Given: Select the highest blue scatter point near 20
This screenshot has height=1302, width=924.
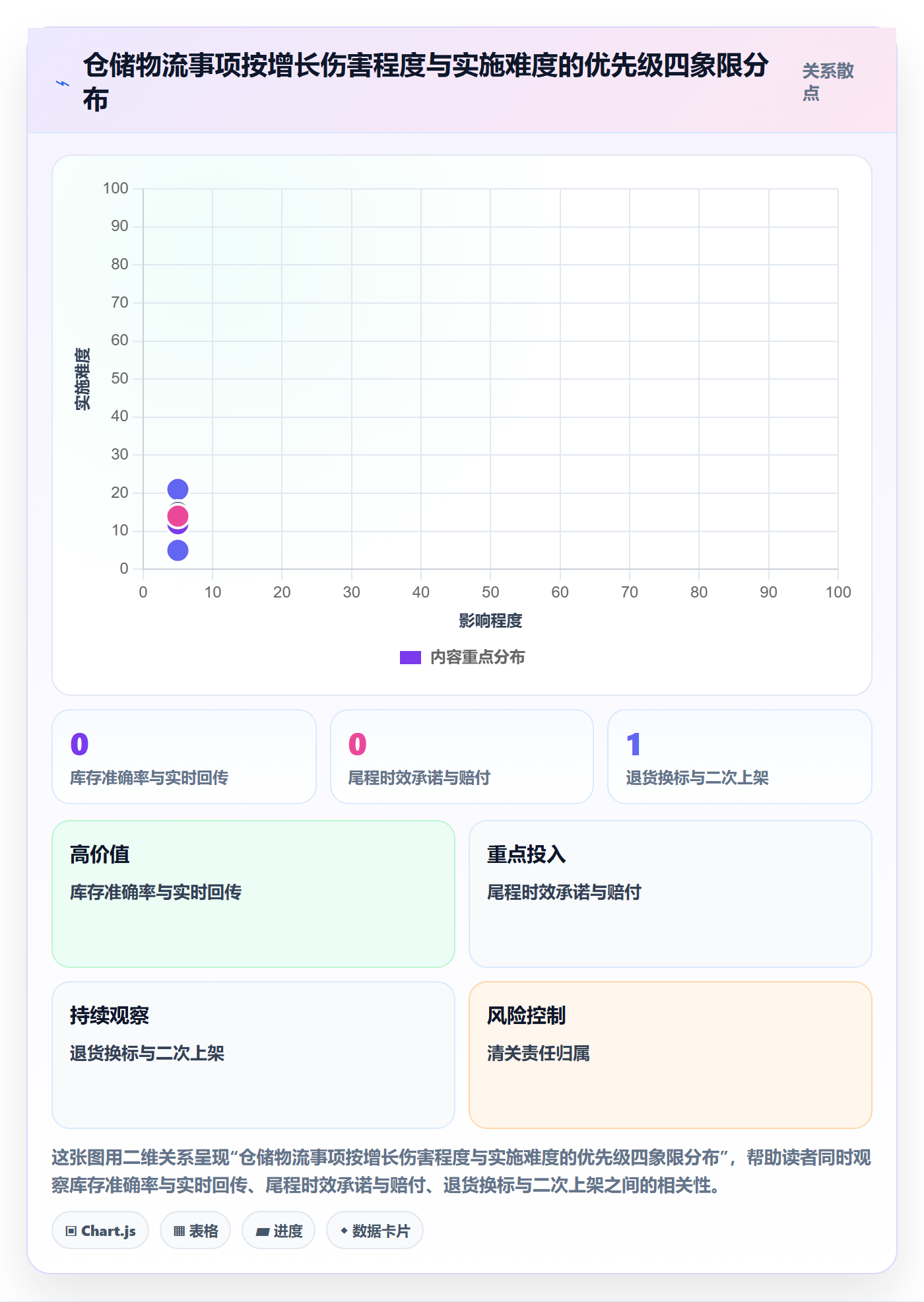Looking at the screenshot, I should tap(178, 489).
